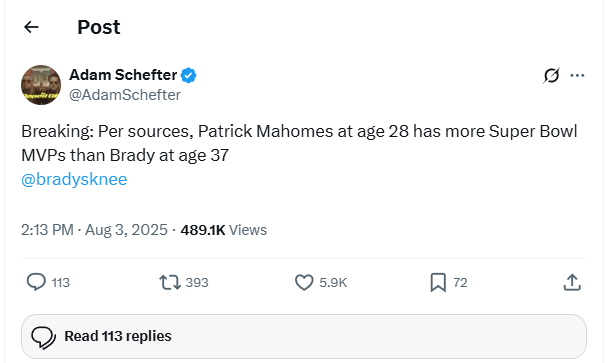This screenshot has height=363, width=613.
Task: Click the blue verified badge
Action: tap(188, 75)
